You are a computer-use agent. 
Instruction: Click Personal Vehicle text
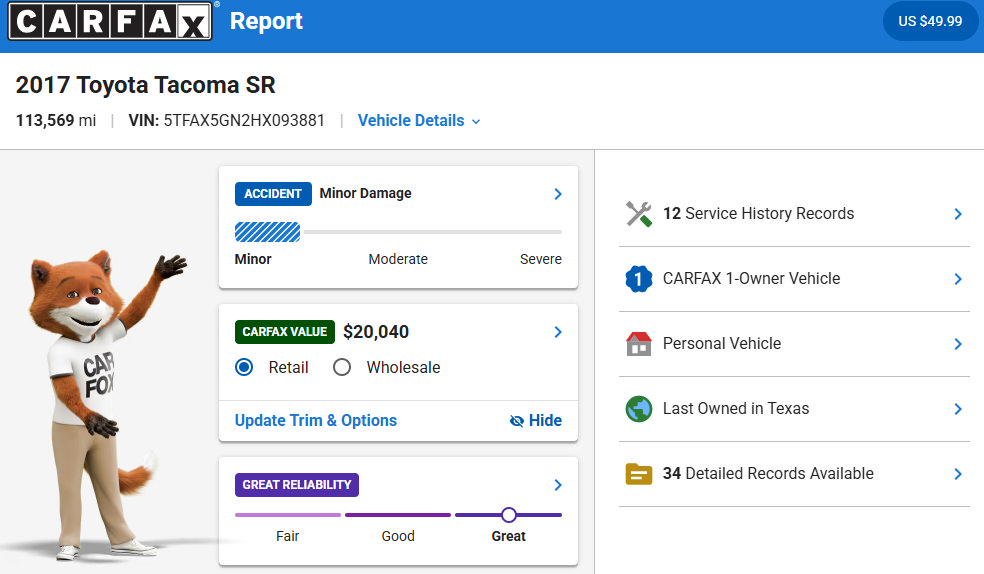pyautogui.click(x=722, y=344)
